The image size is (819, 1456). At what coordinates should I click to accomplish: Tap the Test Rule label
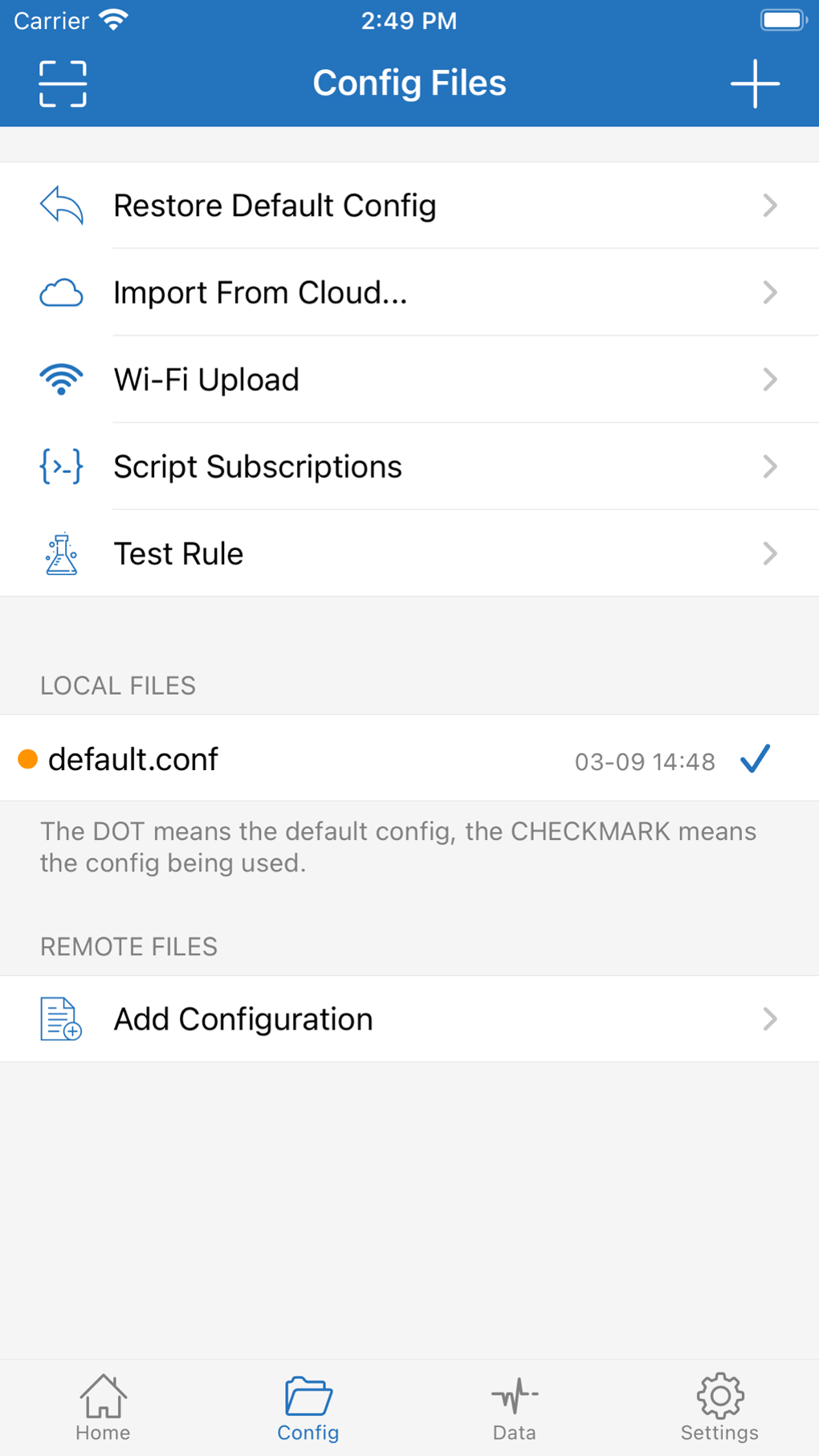(178, 554)
